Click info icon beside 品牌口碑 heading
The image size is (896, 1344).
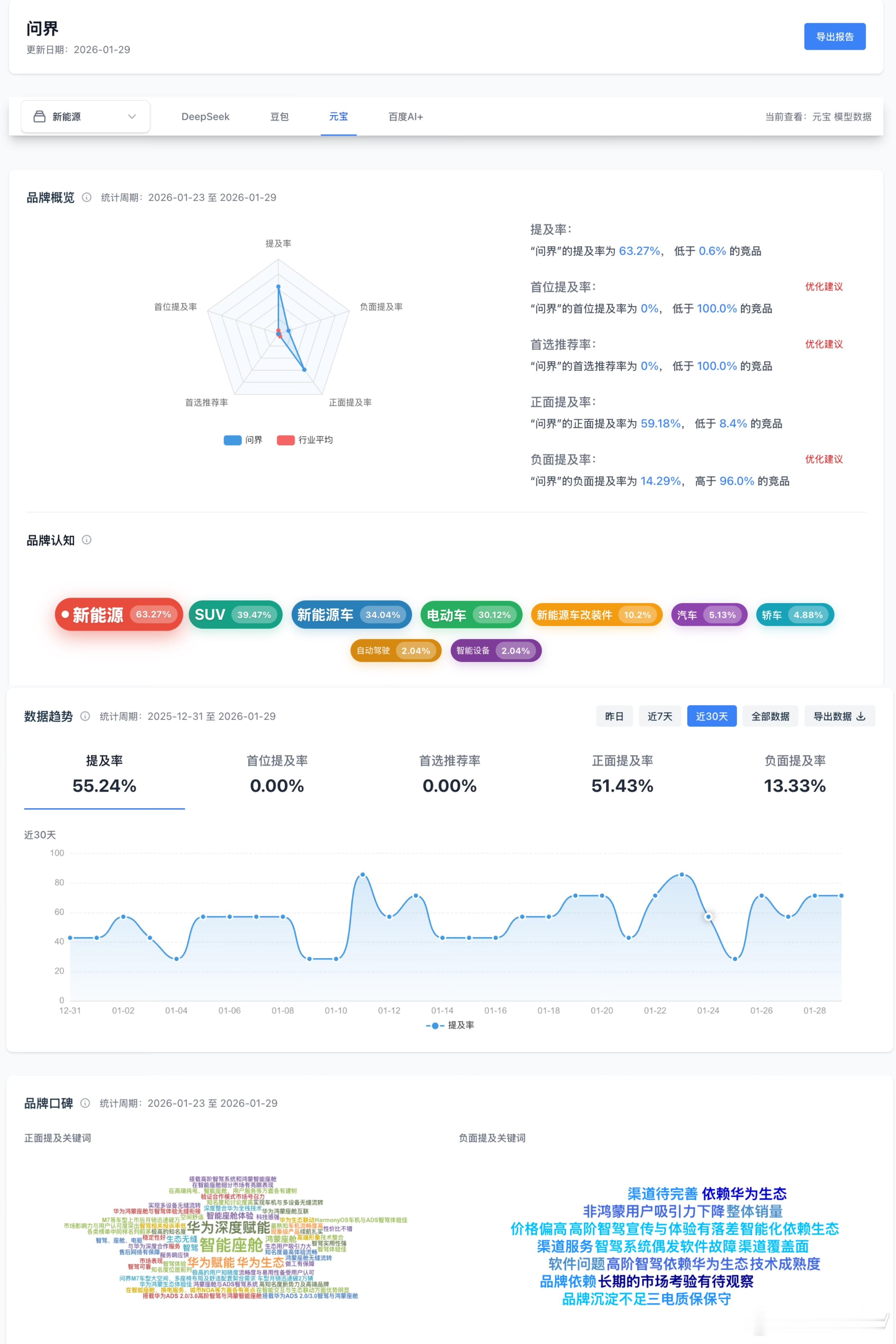pyautogui.click(x=85, y=1103)
